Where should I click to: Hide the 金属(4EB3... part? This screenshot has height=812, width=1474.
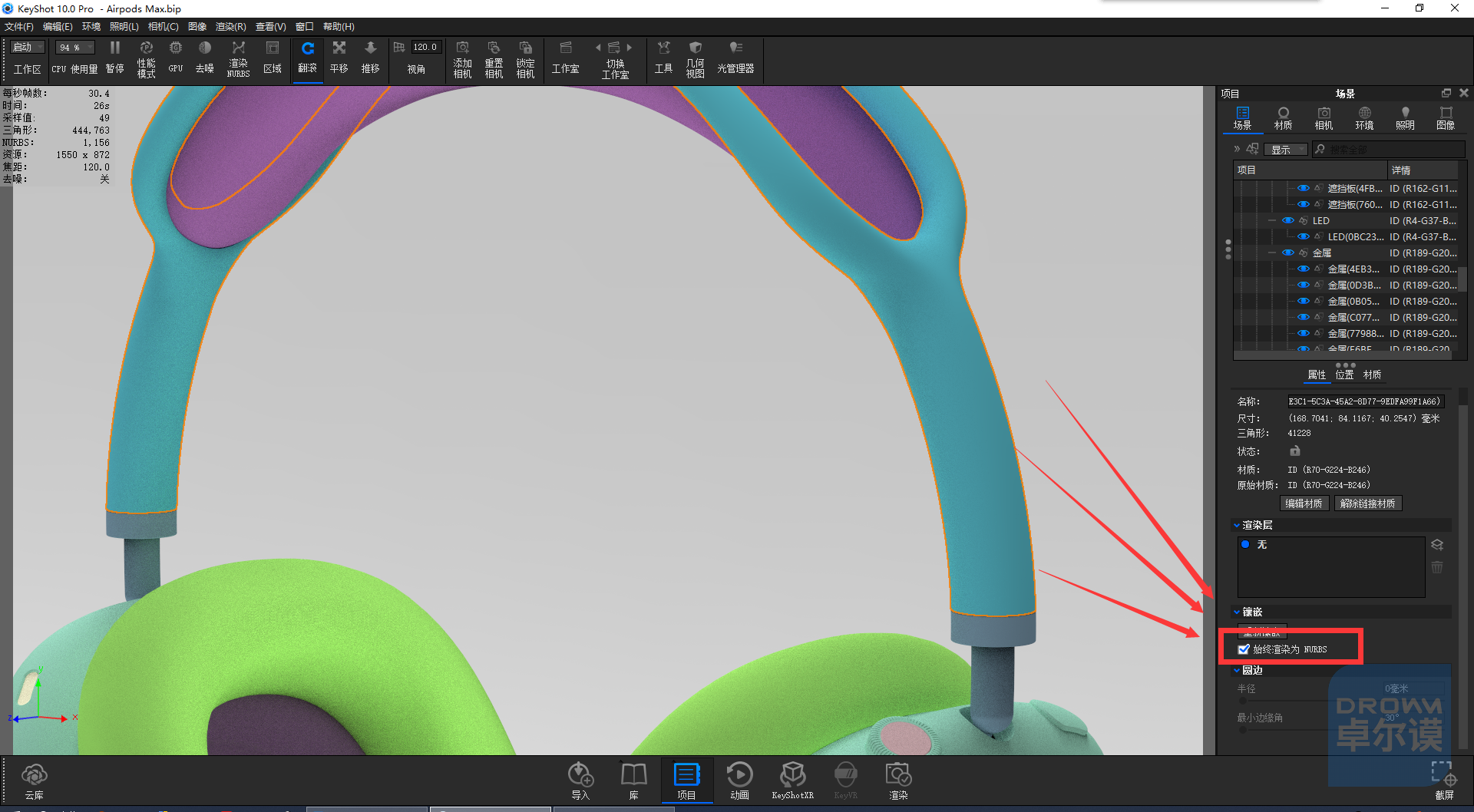[1303, 269]
